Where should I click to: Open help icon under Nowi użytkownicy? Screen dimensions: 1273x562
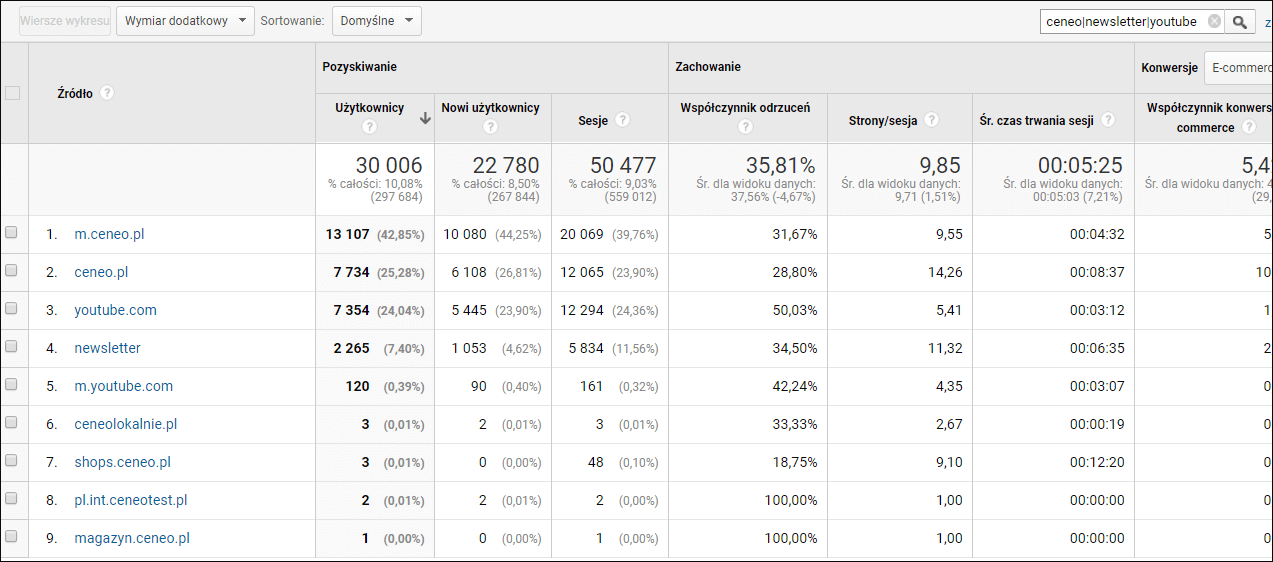(x=490, y=127)
